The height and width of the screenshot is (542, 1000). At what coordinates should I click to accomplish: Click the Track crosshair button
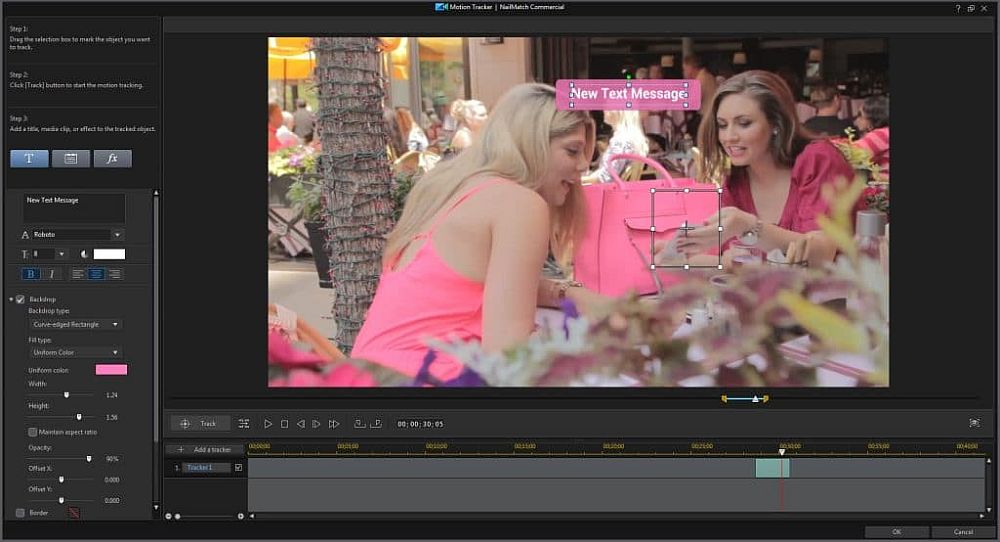pos(199,423)
